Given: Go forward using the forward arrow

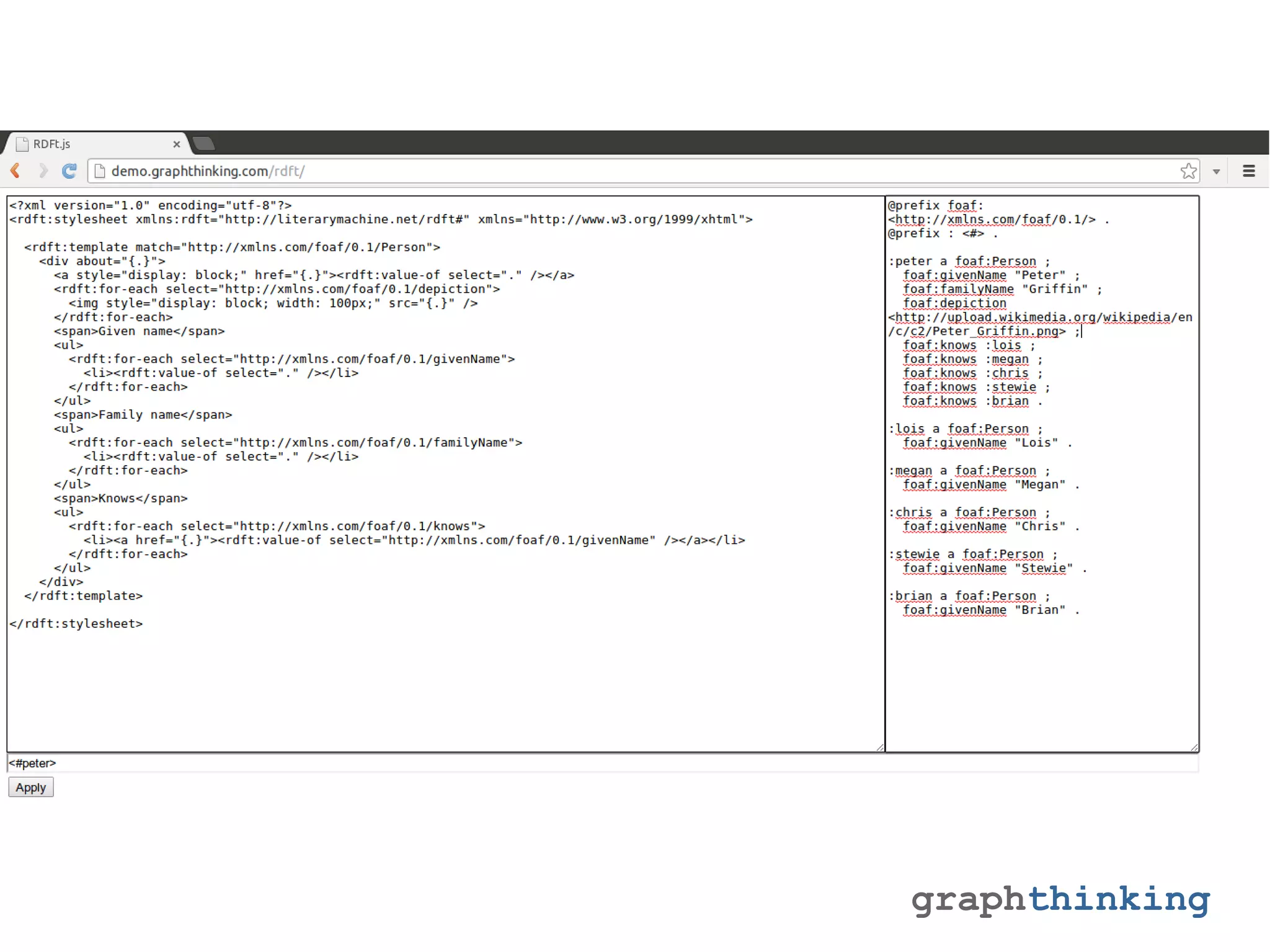Looking at the screenshot, I should [x=43, y=171].
